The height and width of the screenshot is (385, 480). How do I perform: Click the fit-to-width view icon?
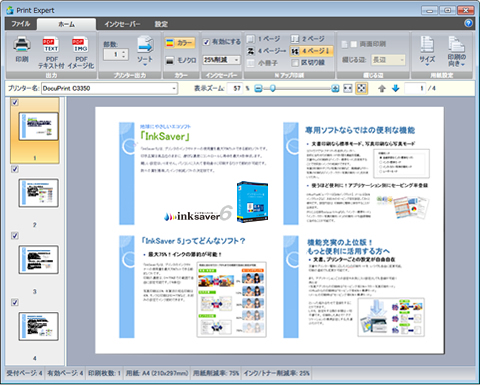(x=348, y=88)
